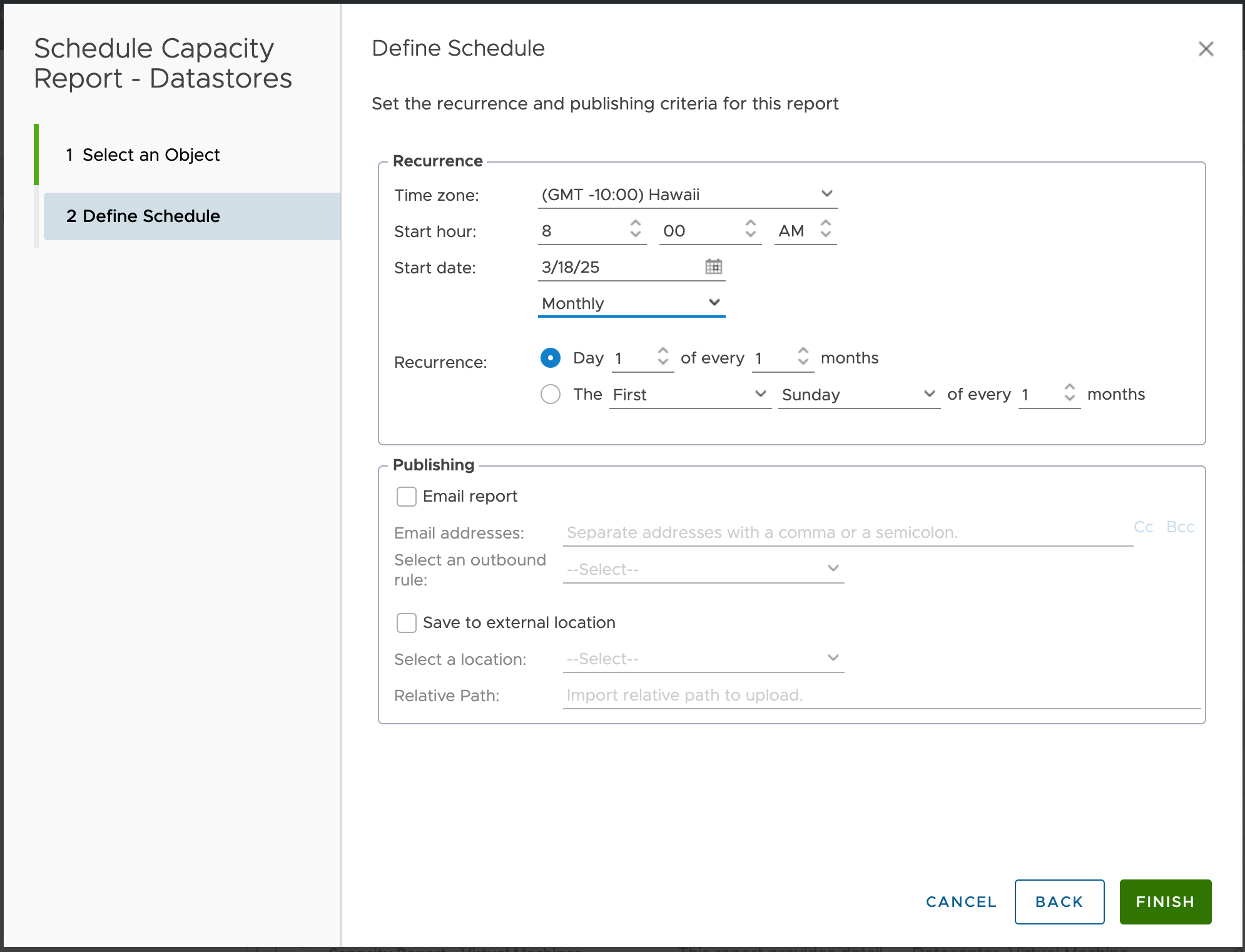Enable the Email report checkbox
1245x952 pixels.
[x=407, y=497]
